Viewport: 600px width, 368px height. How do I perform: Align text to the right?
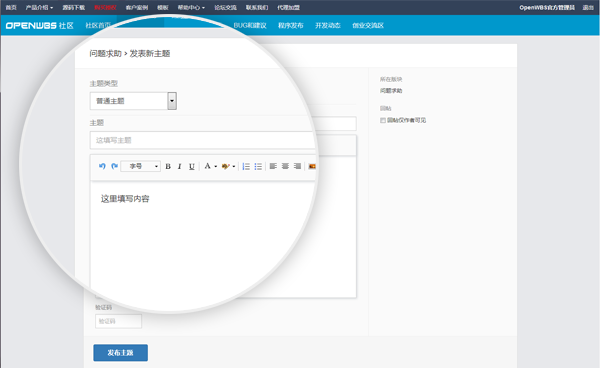297,166
